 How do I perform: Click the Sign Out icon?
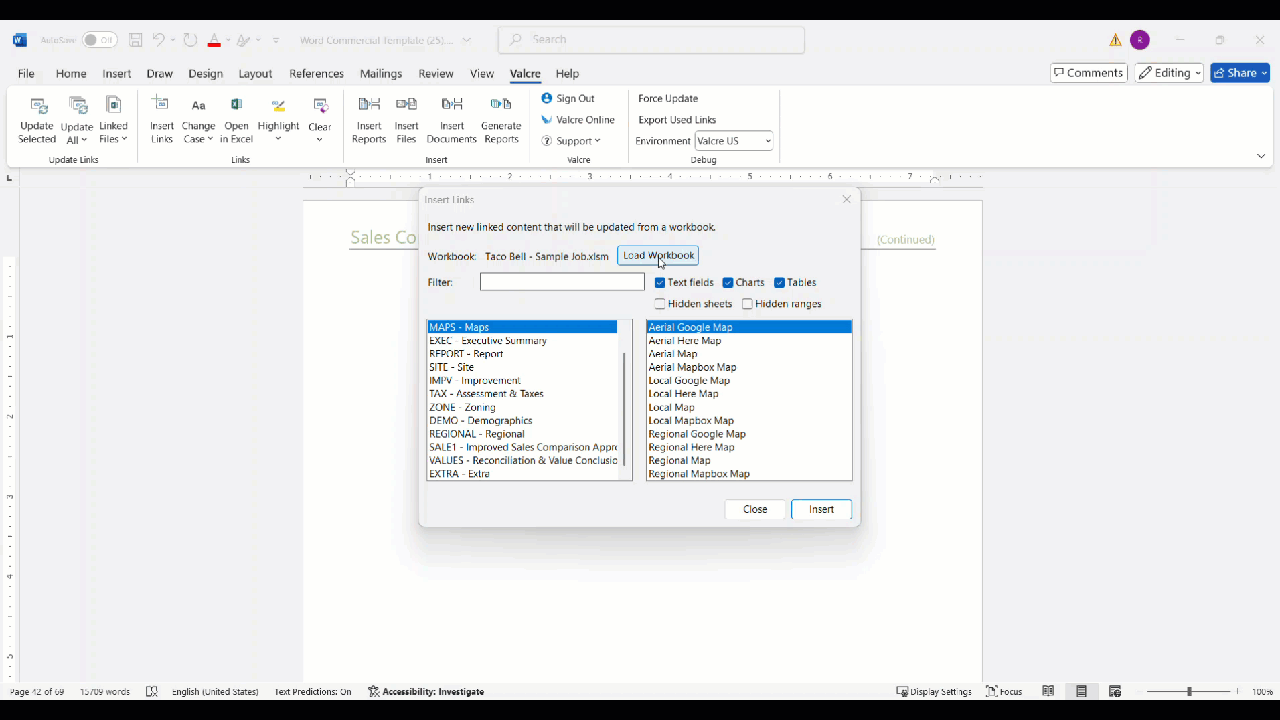pos(547,98)
